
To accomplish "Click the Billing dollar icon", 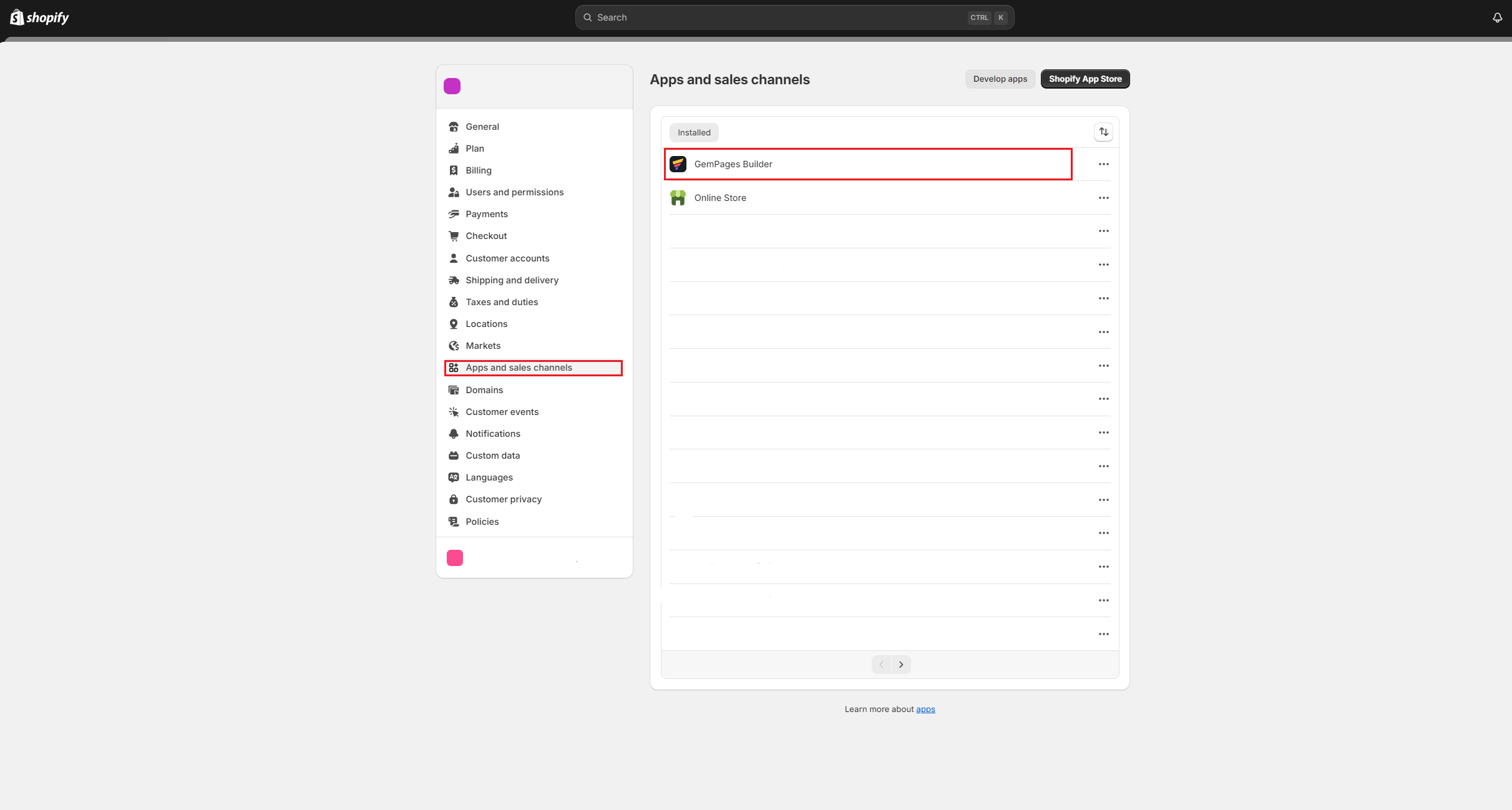I will click(454, 170).
